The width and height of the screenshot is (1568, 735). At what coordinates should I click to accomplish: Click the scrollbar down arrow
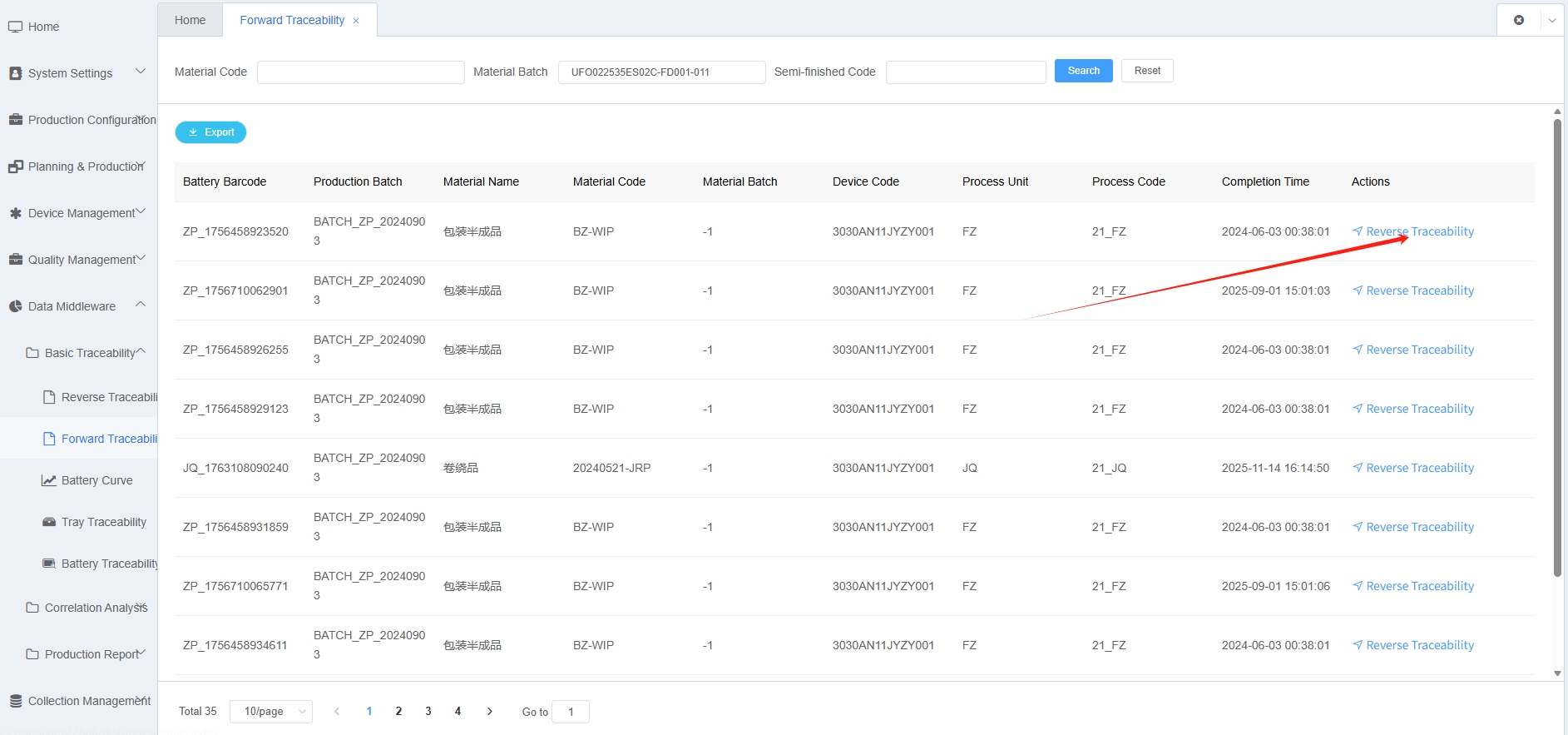1557,673
